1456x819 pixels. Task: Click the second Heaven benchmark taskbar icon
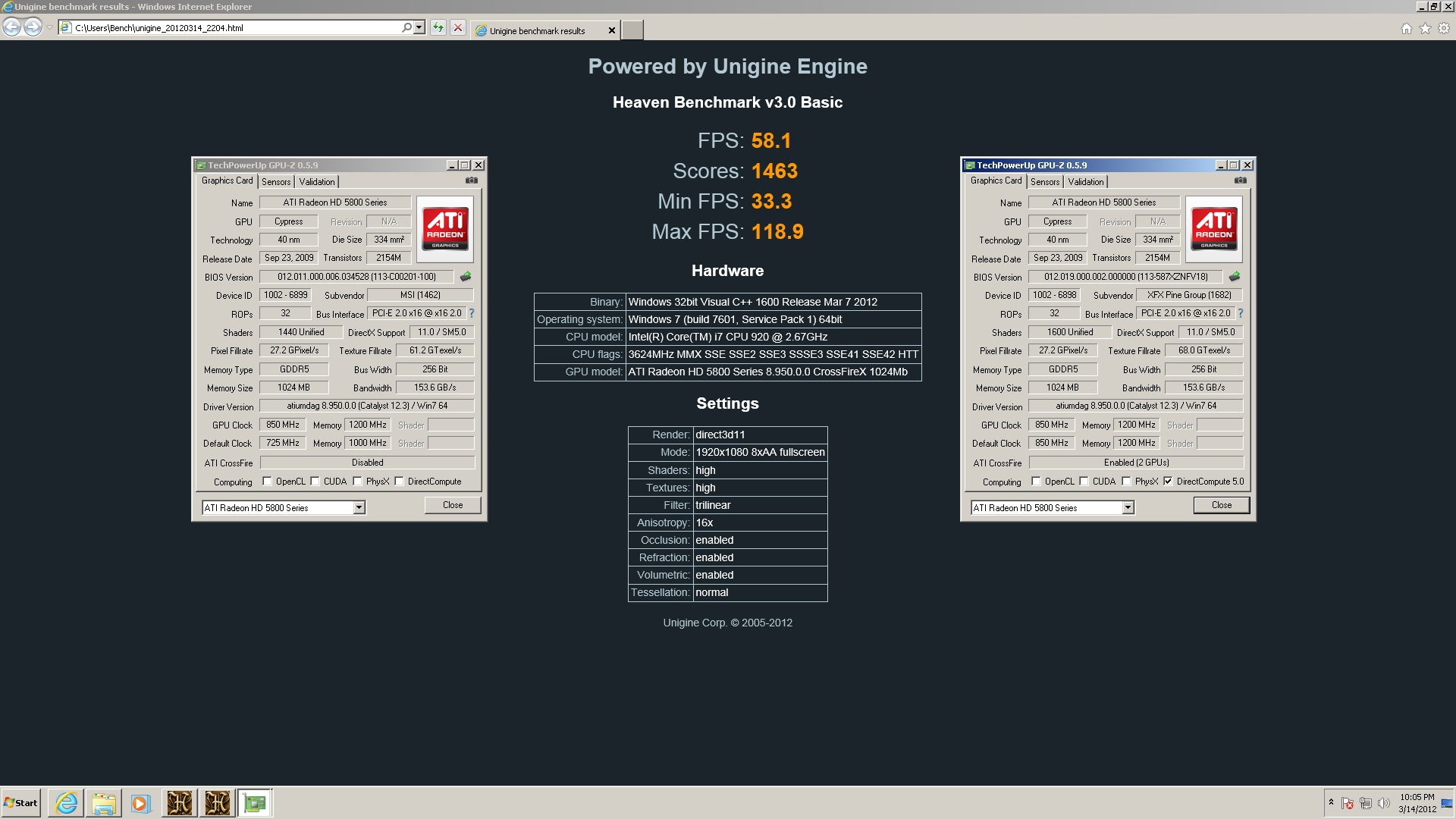217,802
